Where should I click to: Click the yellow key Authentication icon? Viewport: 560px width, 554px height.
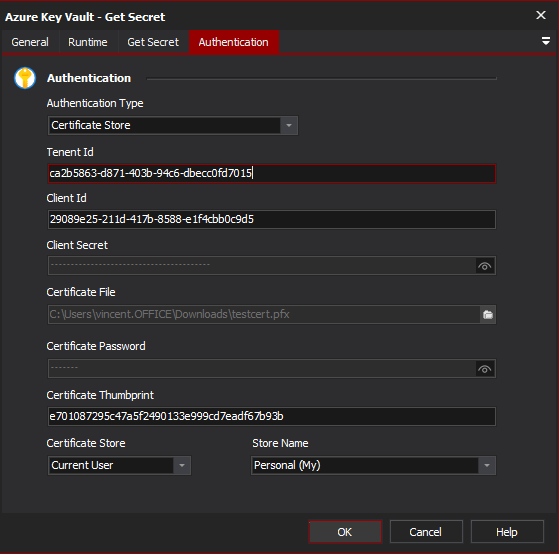pyautogui.click(x=25, y=78)
